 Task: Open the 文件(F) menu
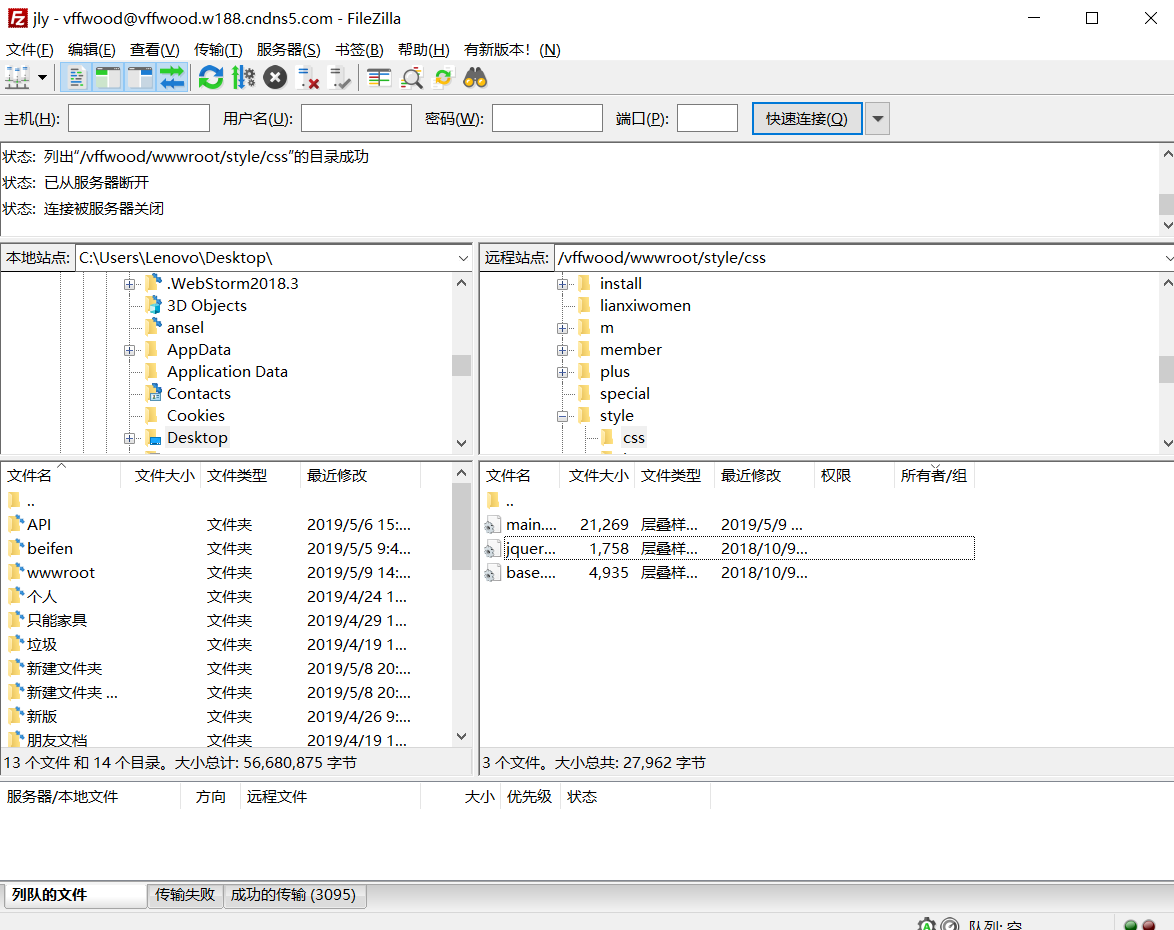[x=30, y=49]
